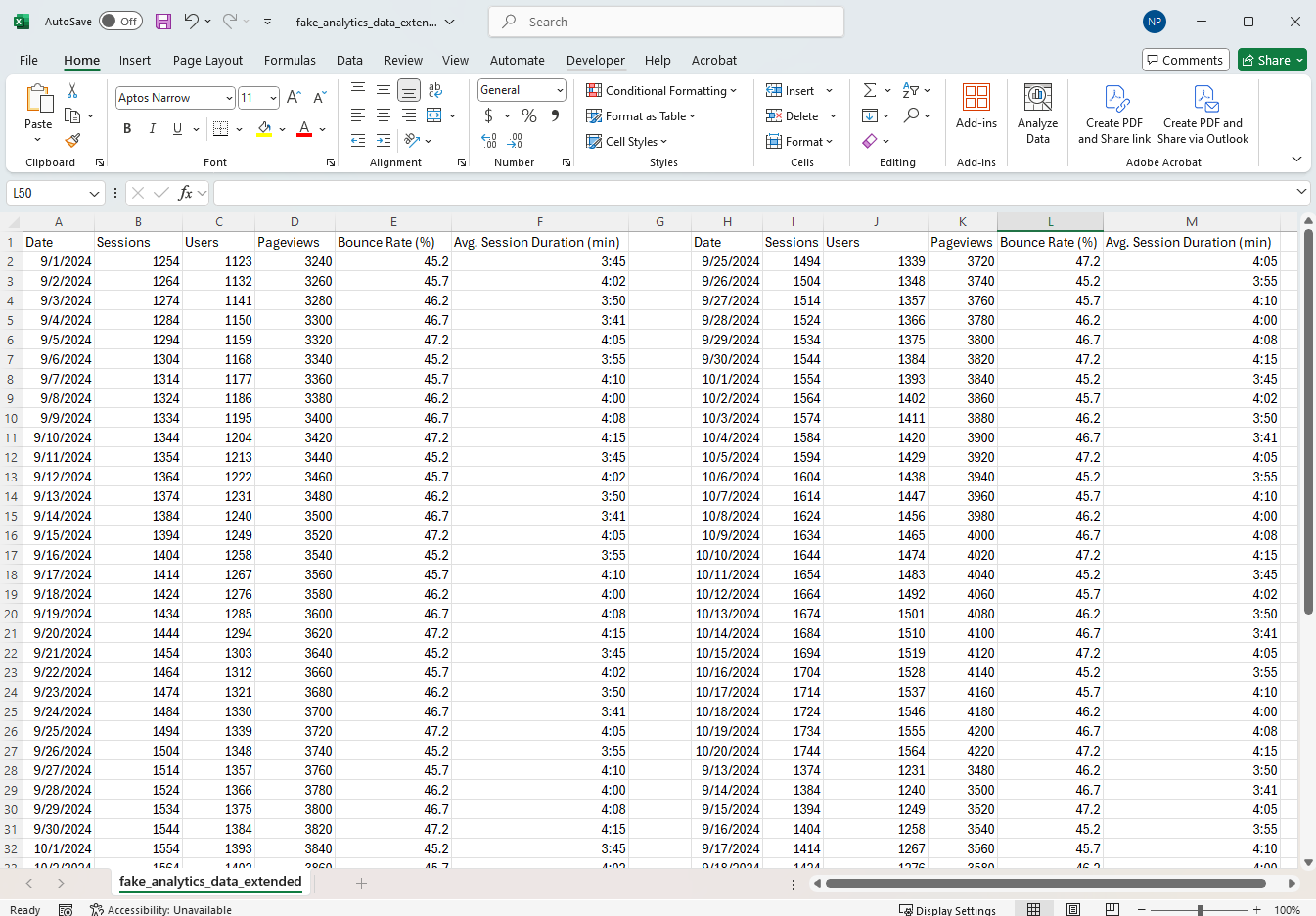Toggle Wrap Text for cells

click(434, 90)
